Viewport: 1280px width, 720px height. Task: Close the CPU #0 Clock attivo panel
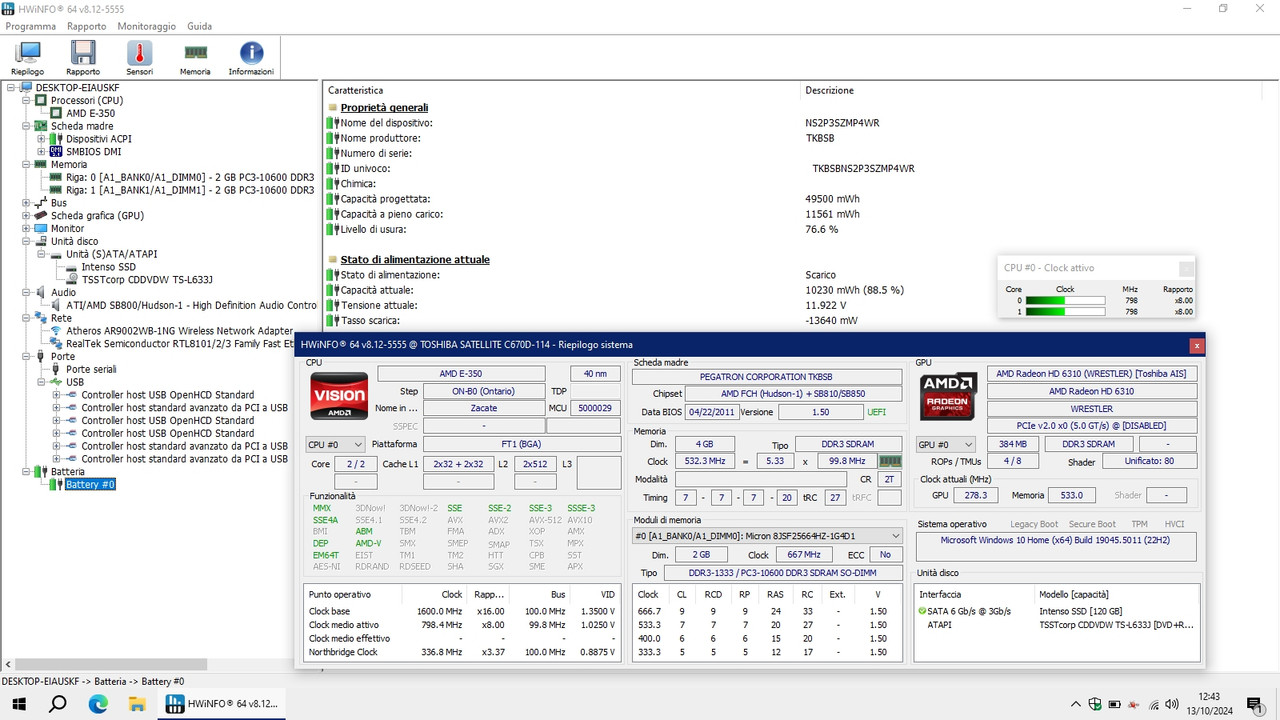pos(1186,268)
